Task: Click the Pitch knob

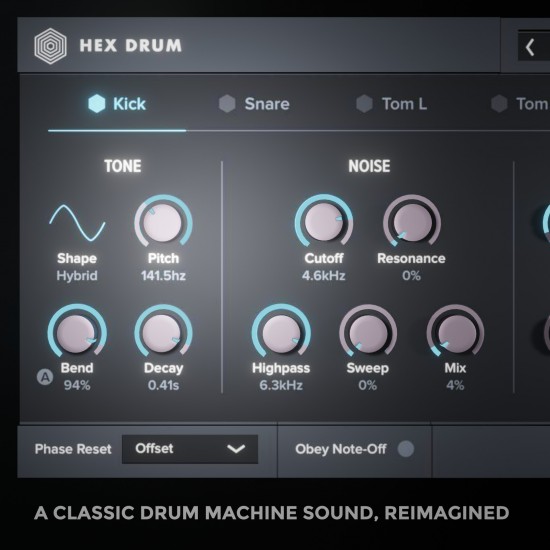Action: (163, 222)
